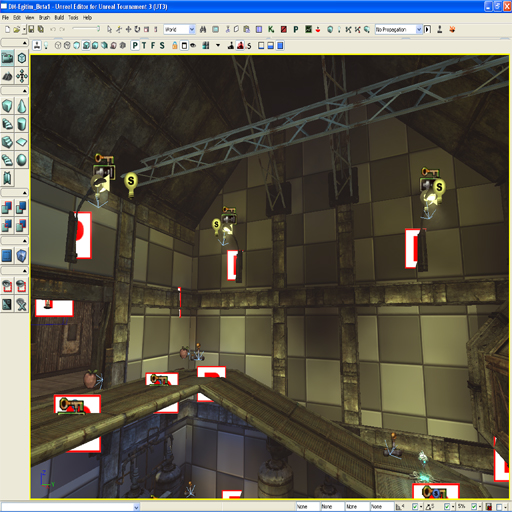Toggle viewport lock with the padlock icon
This screenshot has width=512, height=512.
[174, 45]
